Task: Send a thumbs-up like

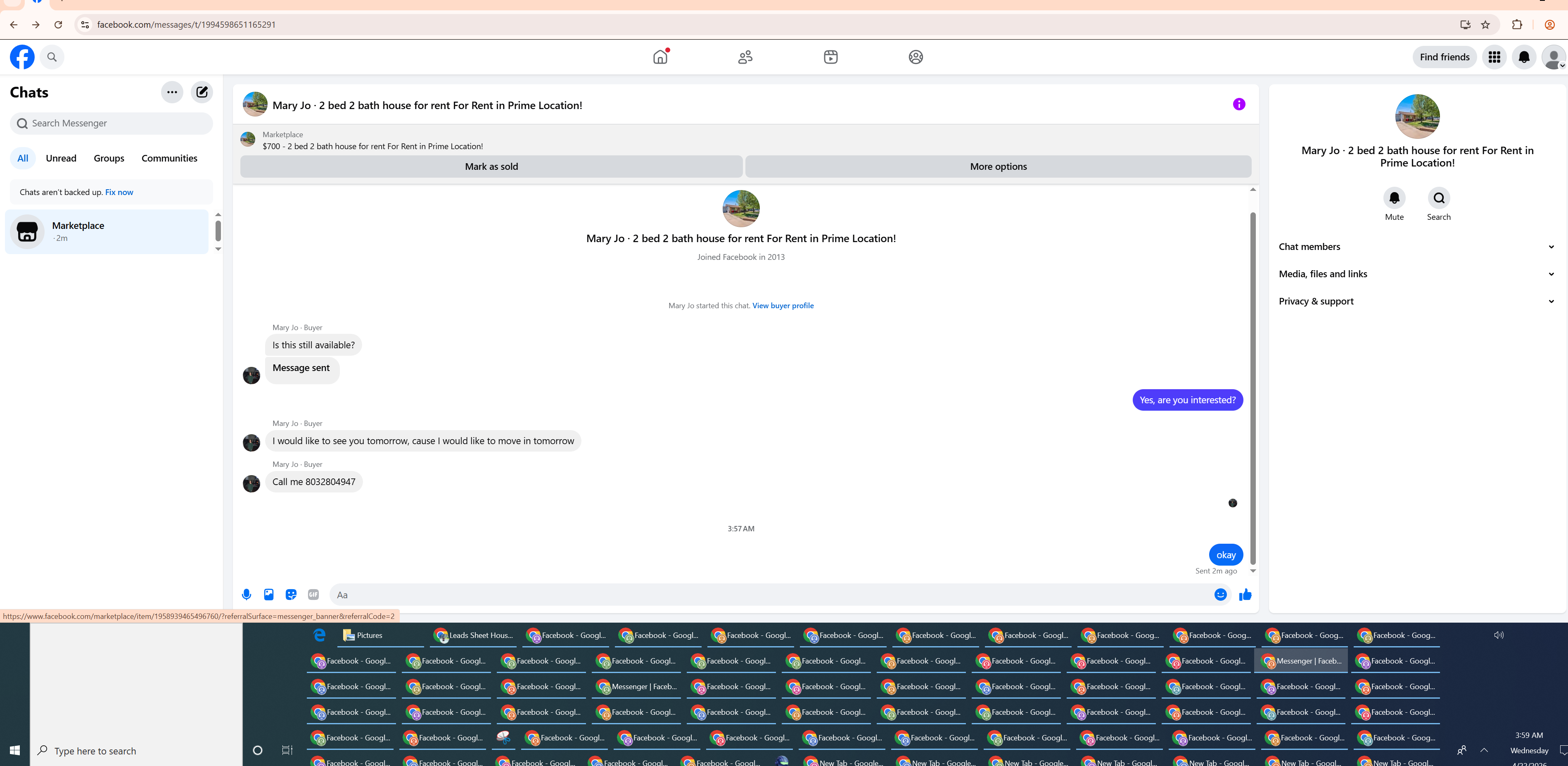Action: (x=1245, y=594)
